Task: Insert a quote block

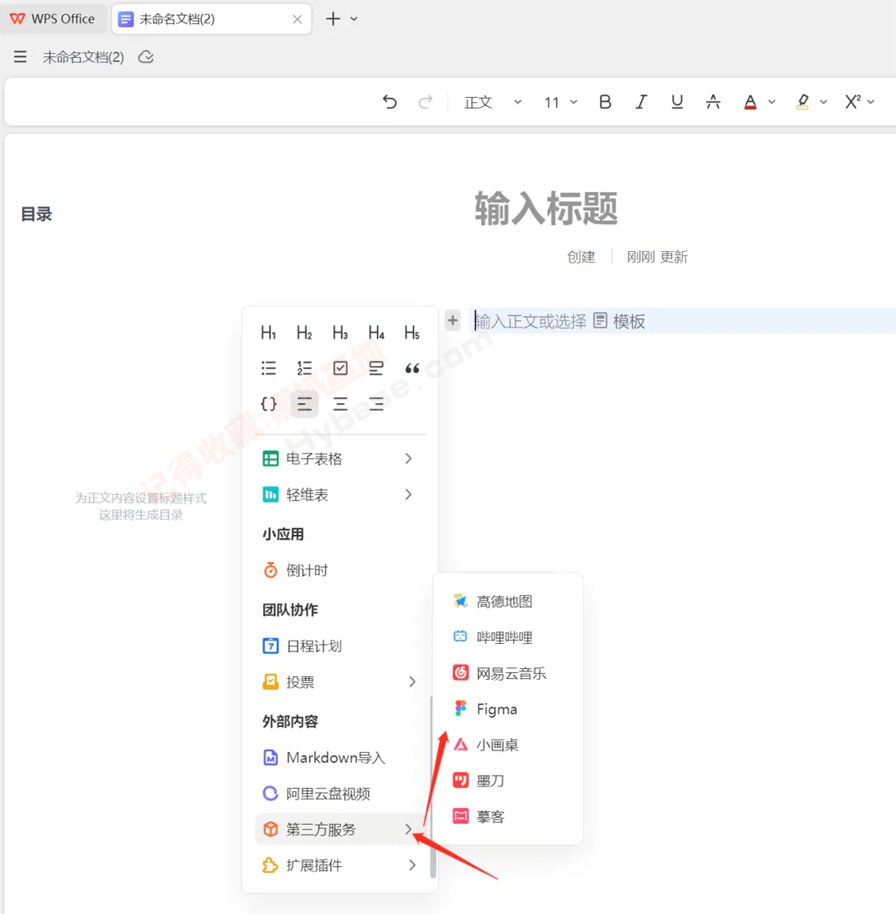Action: (412, 368)
